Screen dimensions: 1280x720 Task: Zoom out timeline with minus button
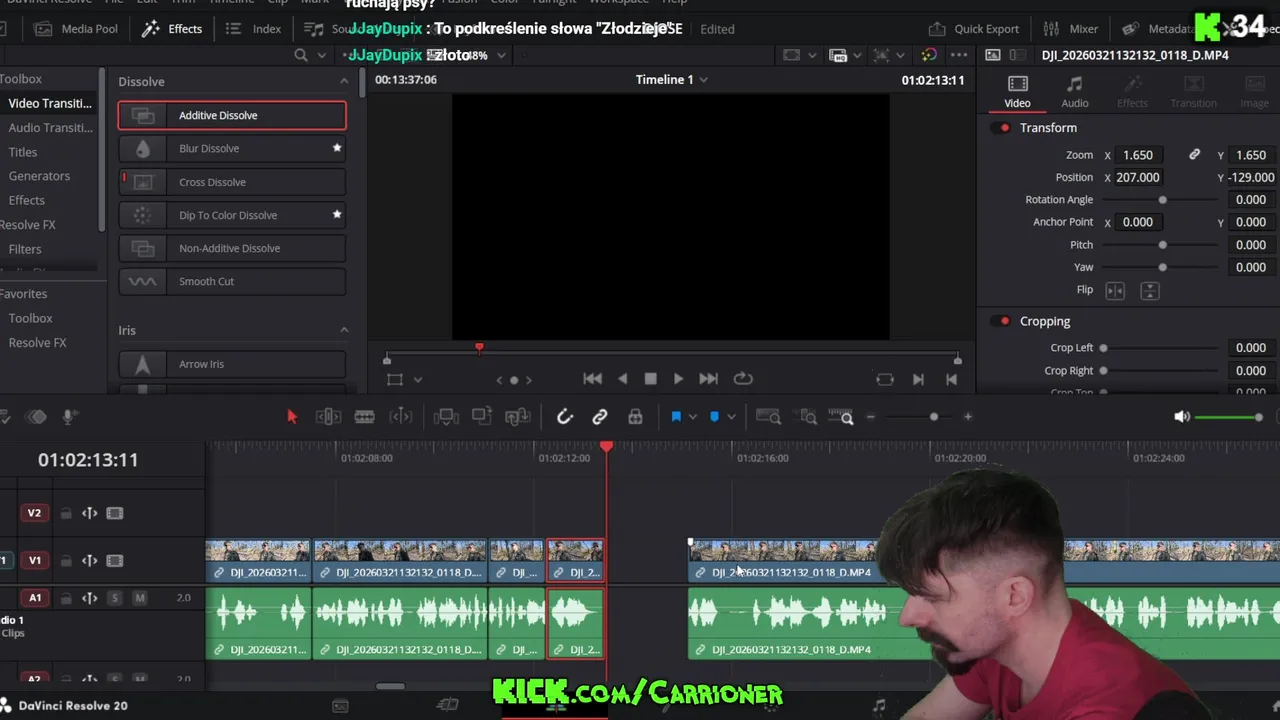(871, 417)
